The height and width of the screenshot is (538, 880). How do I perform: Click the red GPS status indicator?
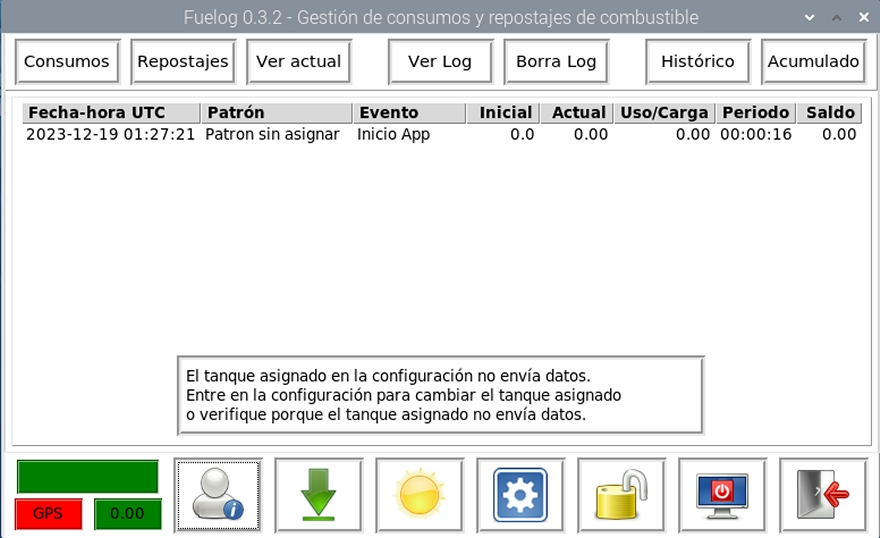click(x=48, y=514)
